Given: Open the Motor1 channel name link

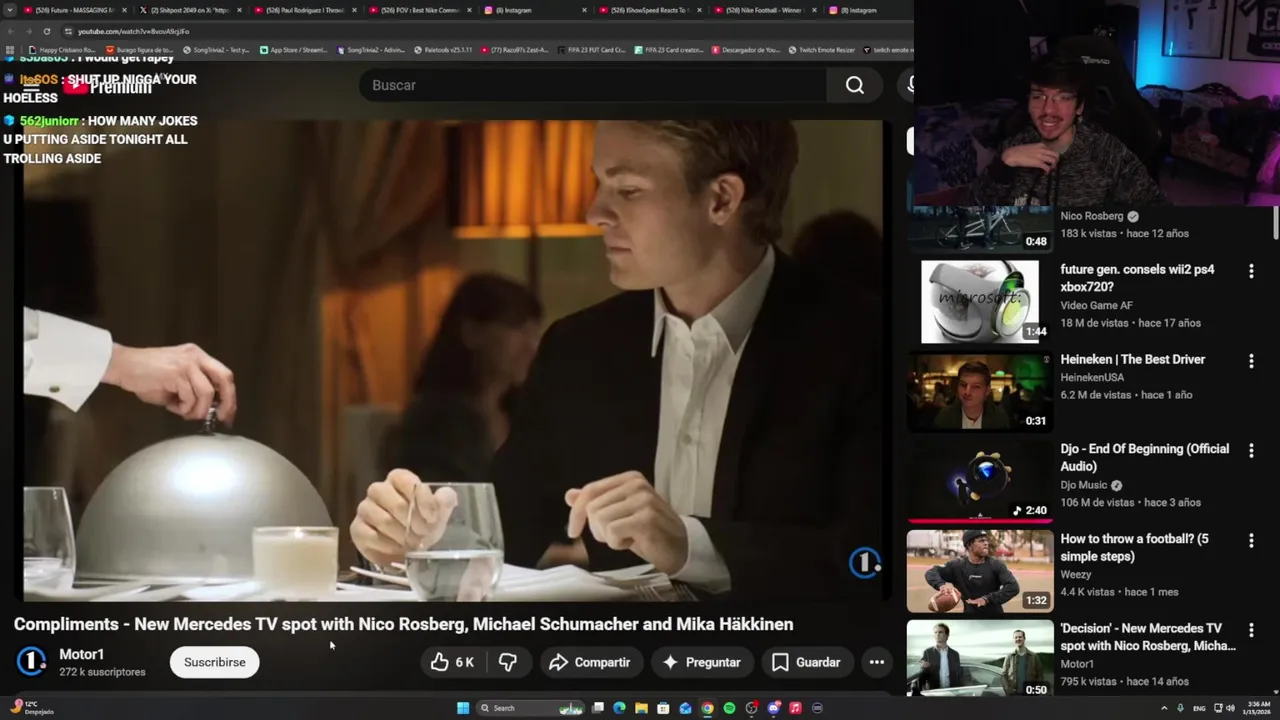Looking at the screenshot, I should 82,654.
